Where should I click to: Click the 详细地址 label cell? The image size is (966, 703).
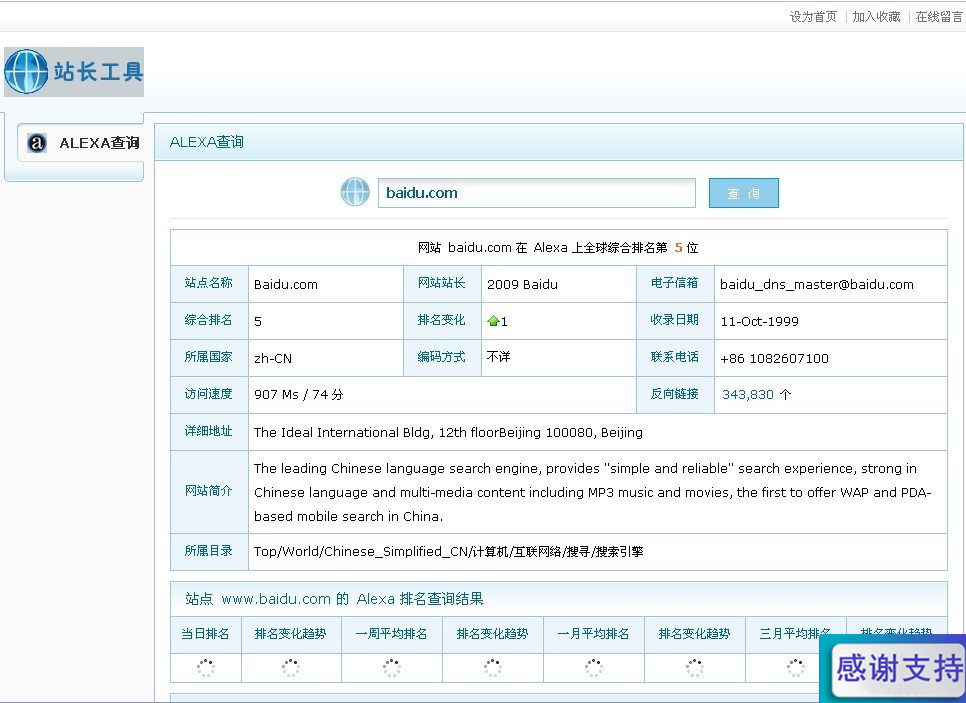point(209,431)
